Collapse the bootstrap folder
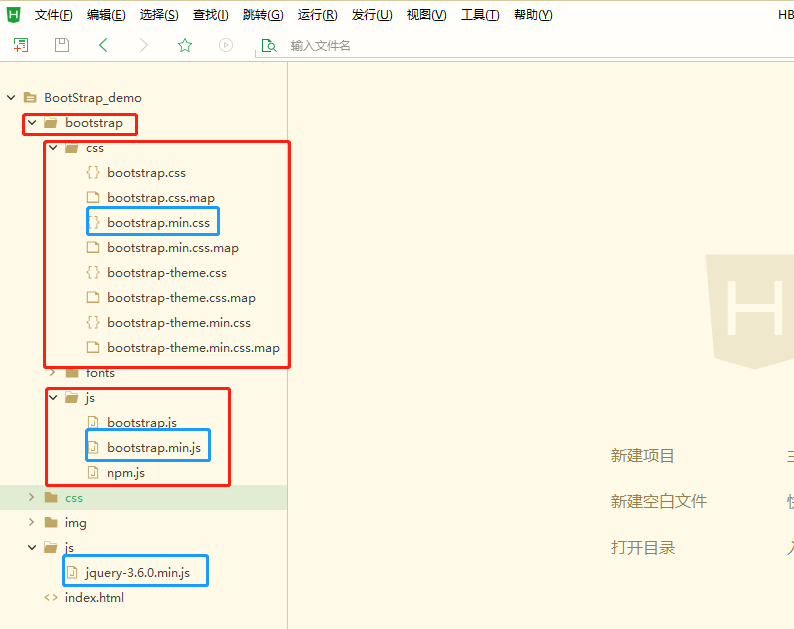The height and width of the screenshot is (629, 794). (x=32, y=123)
